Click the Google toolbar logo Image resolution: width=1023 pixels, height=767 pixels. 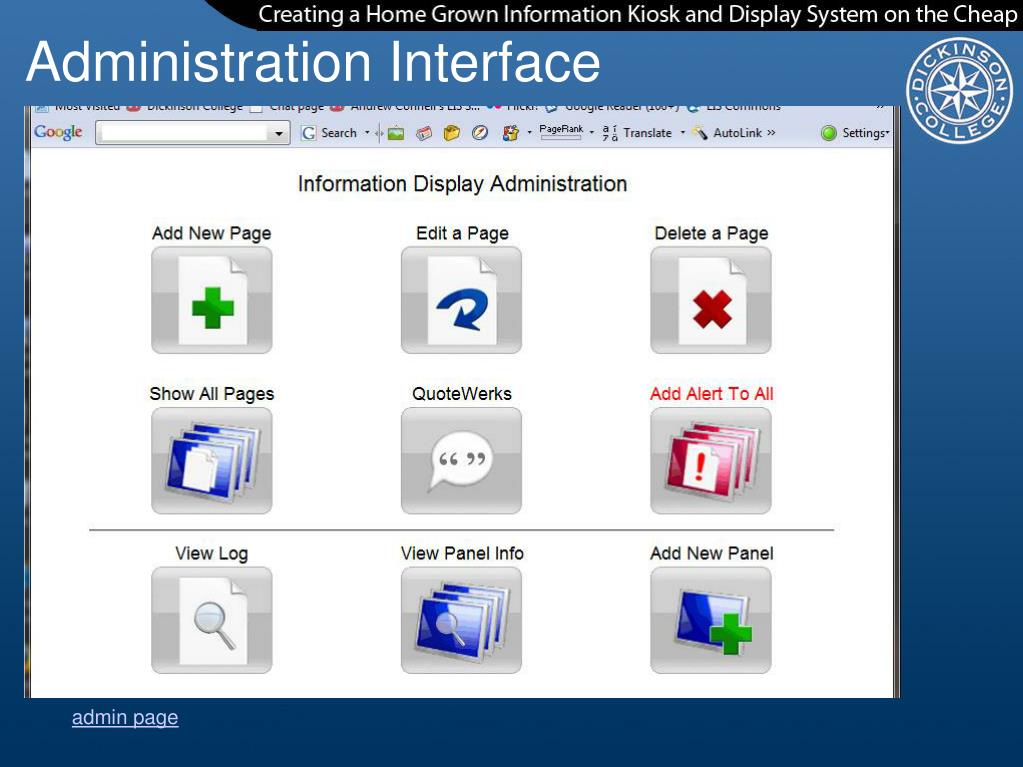pyautogui.click(x=58, y=132)
